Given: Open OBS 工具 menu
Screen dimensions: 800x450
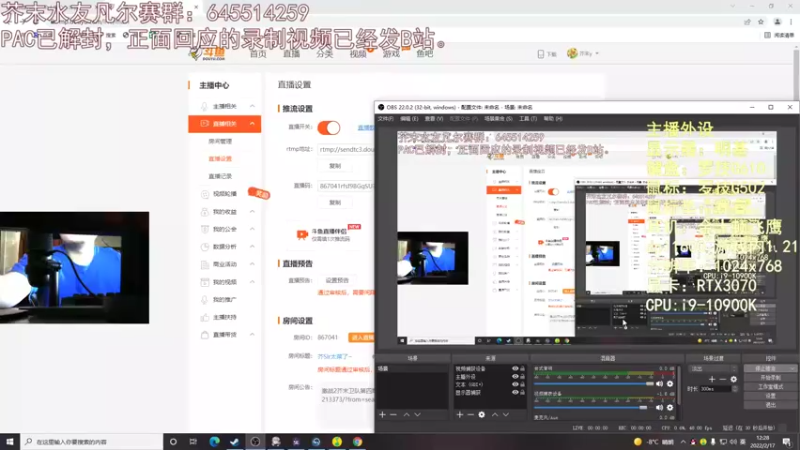Looking at the screenshot, I should pyautogui.click(x=528, y=119).
